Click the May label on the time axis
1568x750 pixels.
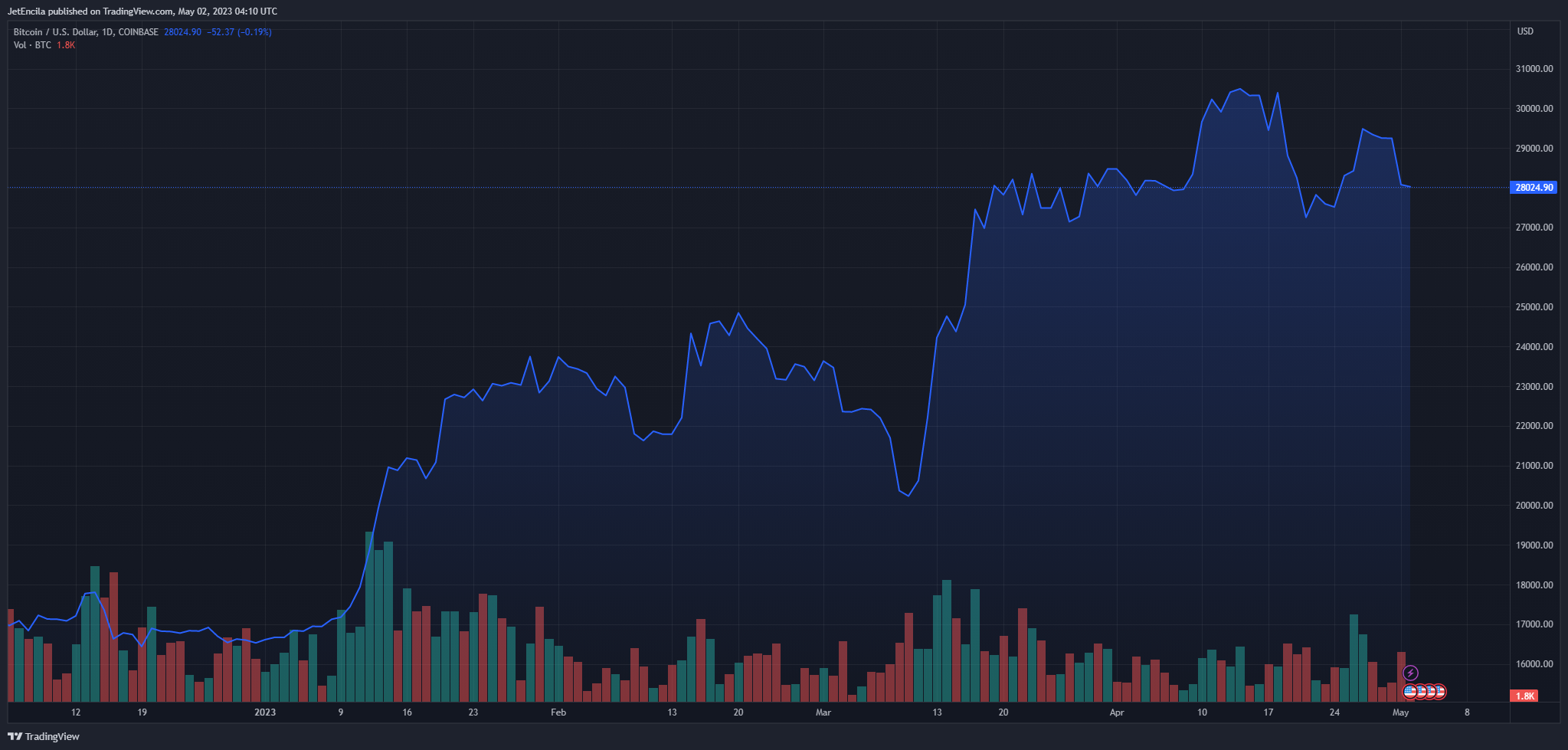click(x=1401, y=712)
